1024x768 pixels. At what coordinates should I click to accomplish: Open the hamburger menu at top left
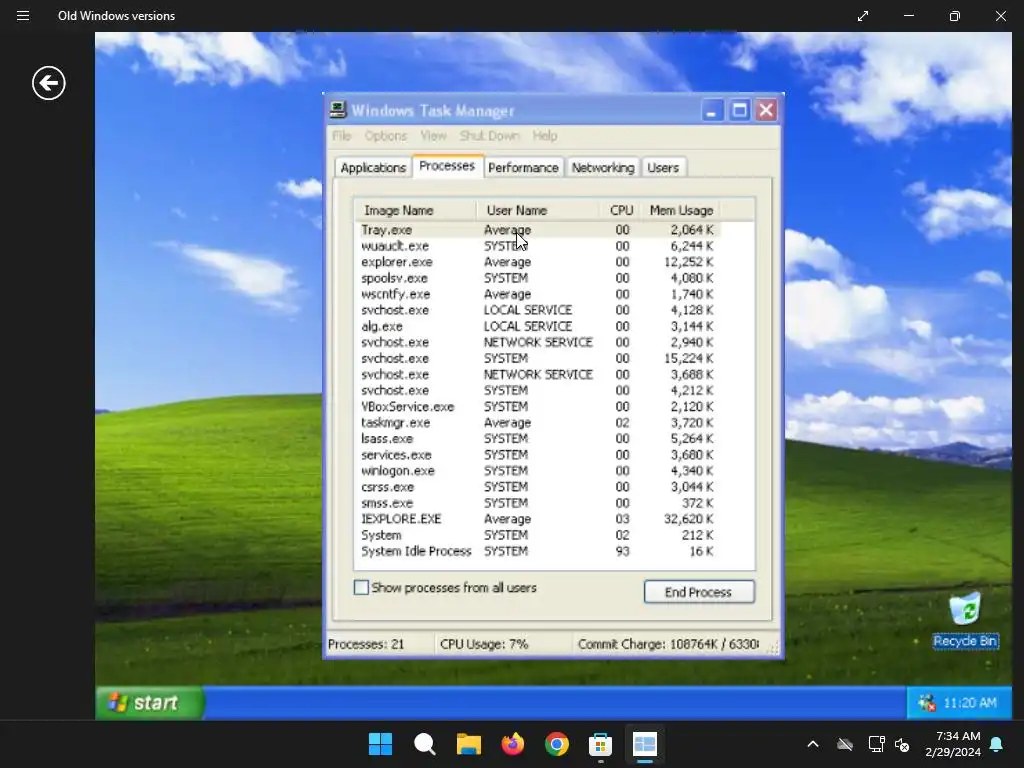pyautogui.click(x=23, y=16)
